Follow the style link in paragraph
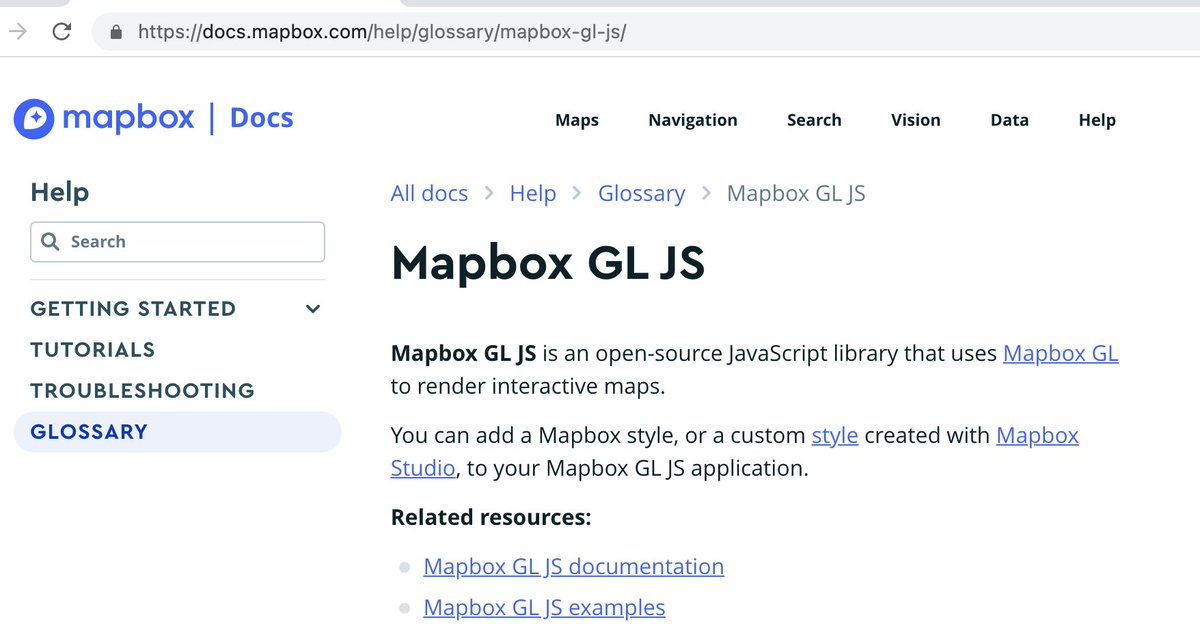Screen dimensions: 1200x637 click(x=835, y=436)
